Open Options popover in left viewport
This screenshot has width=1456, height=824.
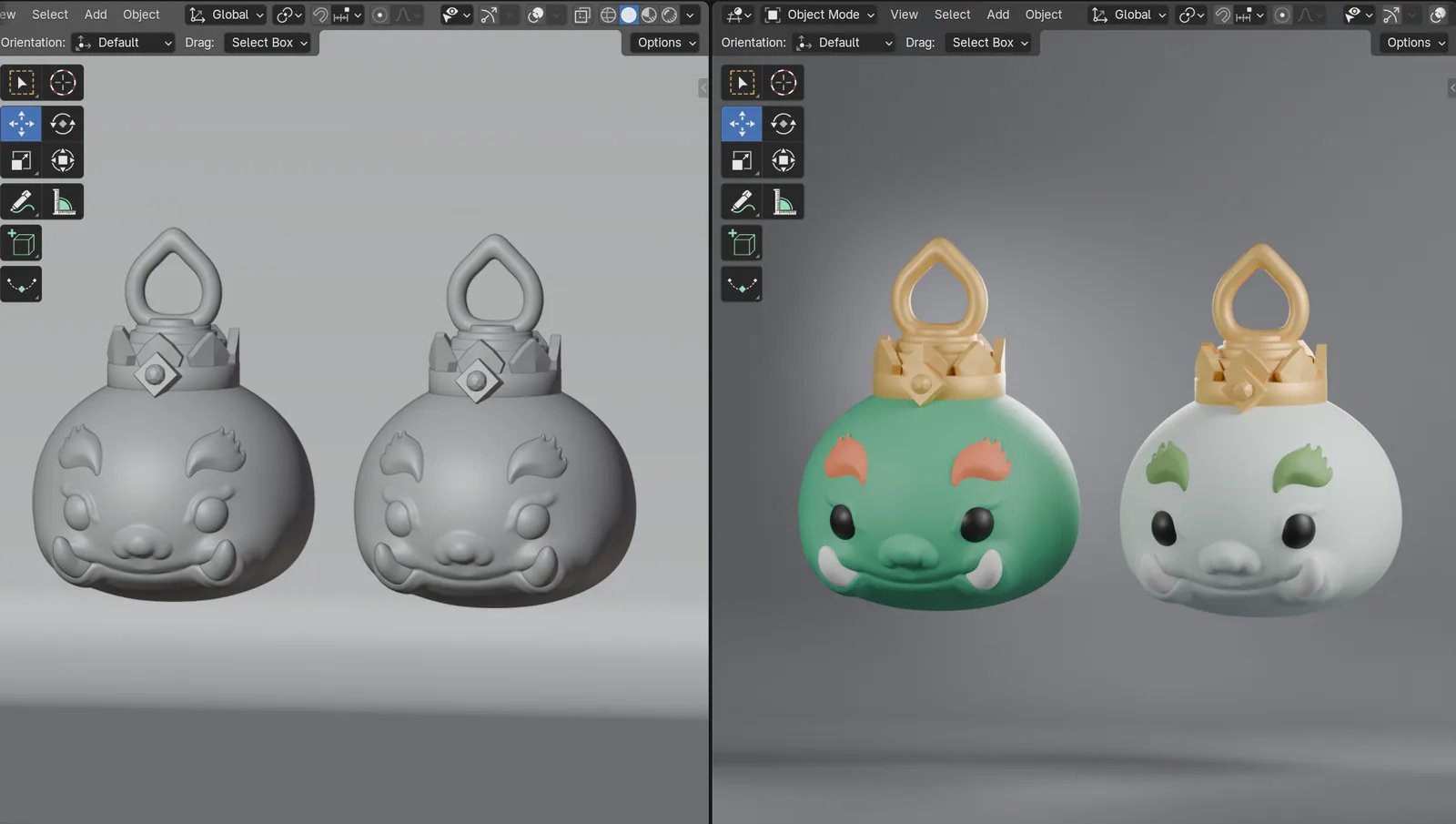pos(666,43)
